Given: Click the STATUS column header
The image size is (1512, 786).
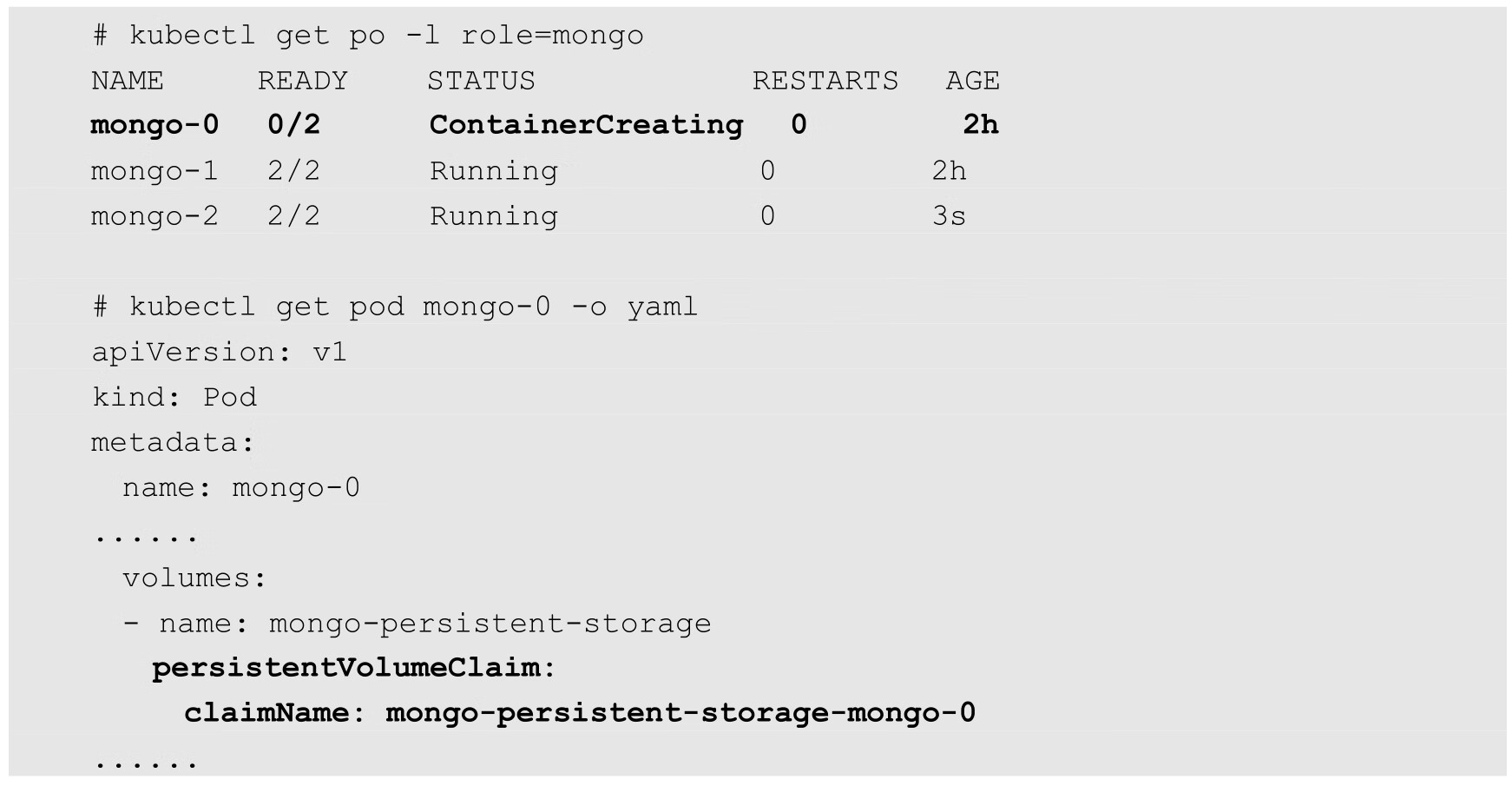Looking at the screenshot, I should click(x=481, y=81).
